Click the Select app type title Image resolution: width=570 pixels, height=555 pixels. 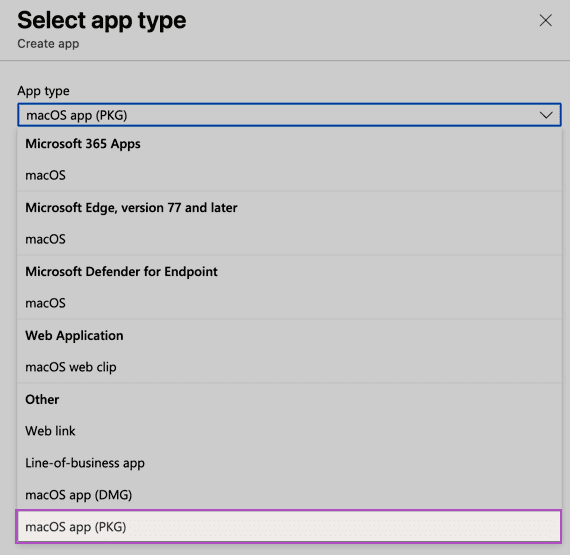(102, 21)
